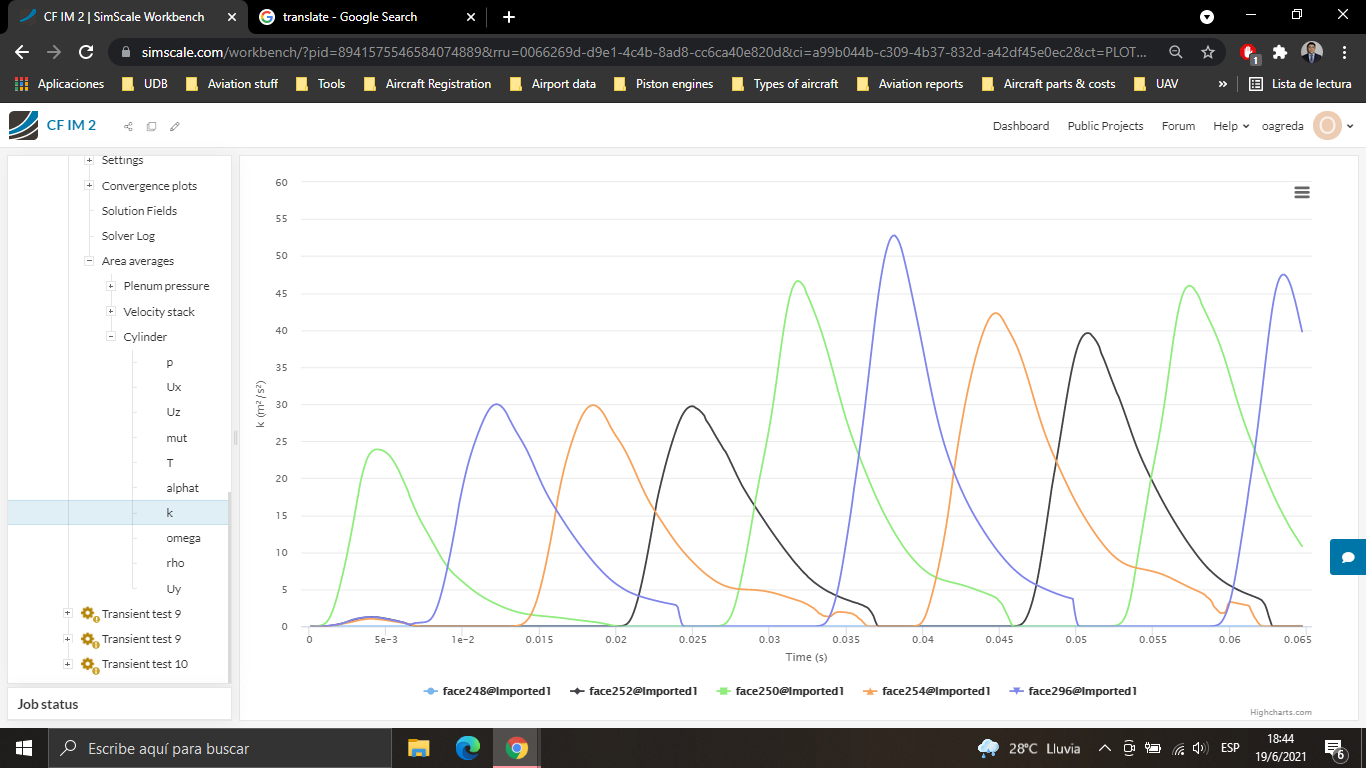This screenshot has width=1366, height=768.
Task: Open Microsoft Edge from the taskbar
Action: coord(467,748)
